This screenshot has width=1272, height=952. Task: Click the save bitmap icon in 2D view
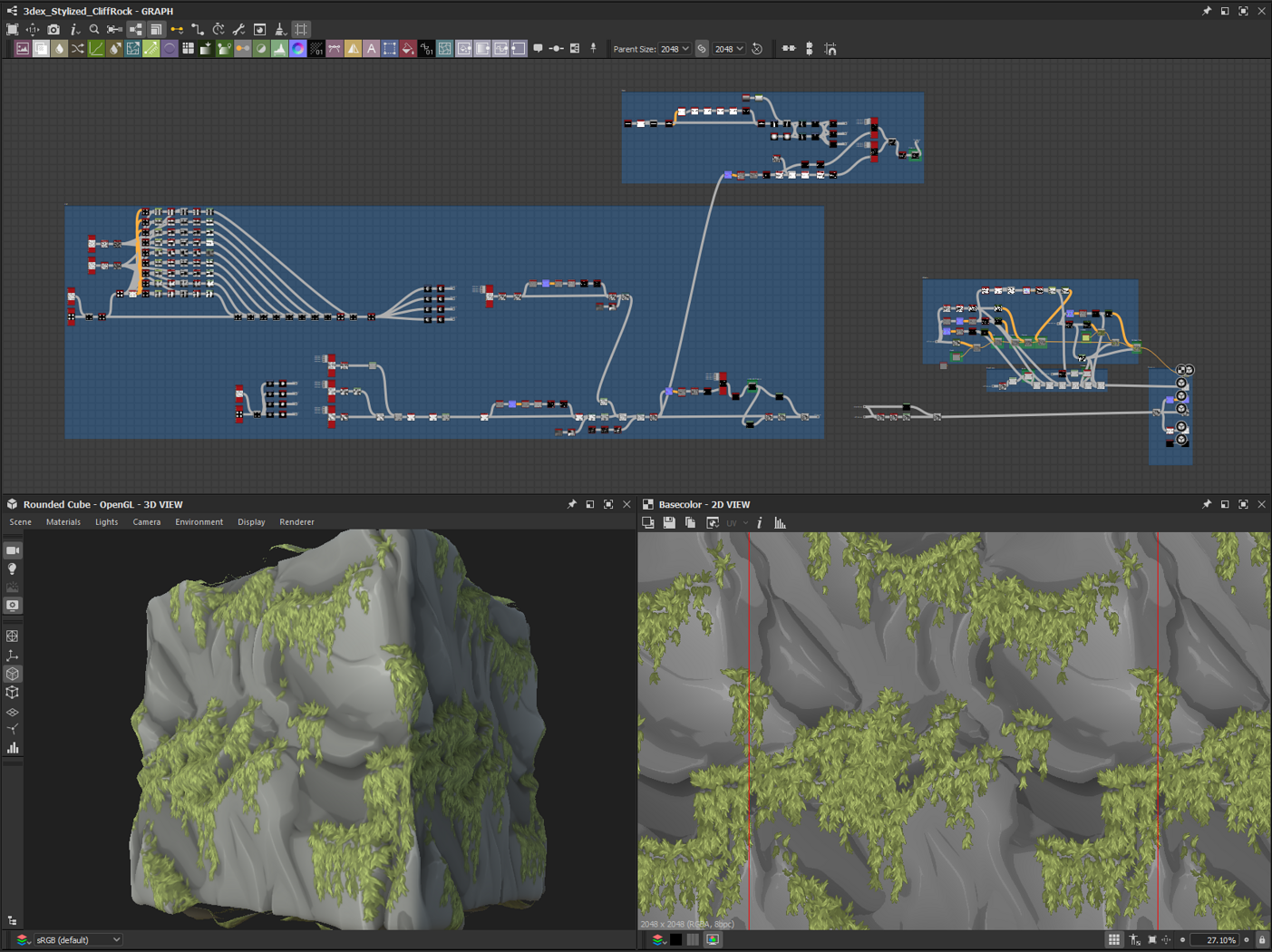(x=669, y=523)
